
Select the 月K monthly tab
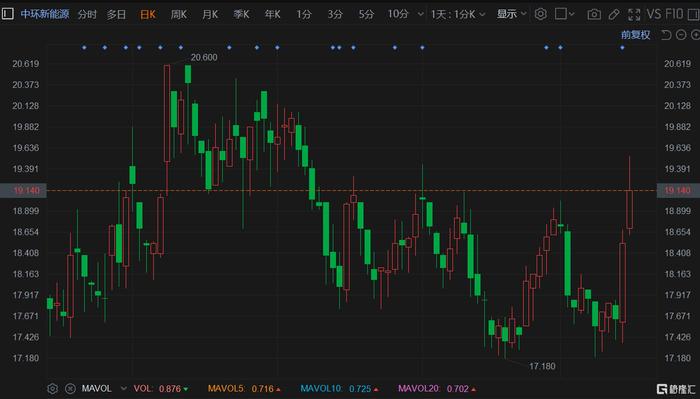tap(210, 14)
